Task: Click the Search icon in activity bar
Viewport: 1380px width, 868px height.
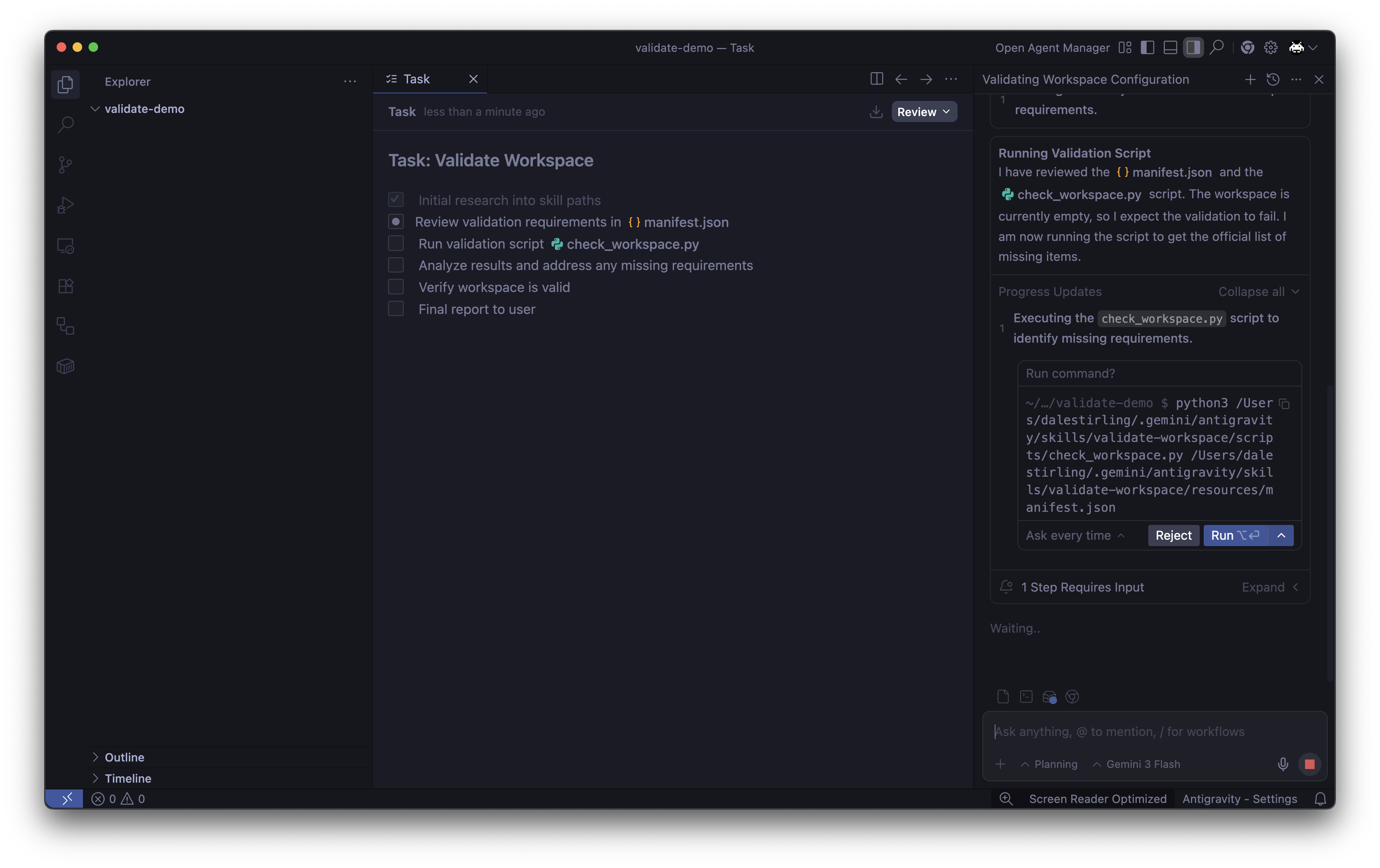Action: (x=65, y=124)
